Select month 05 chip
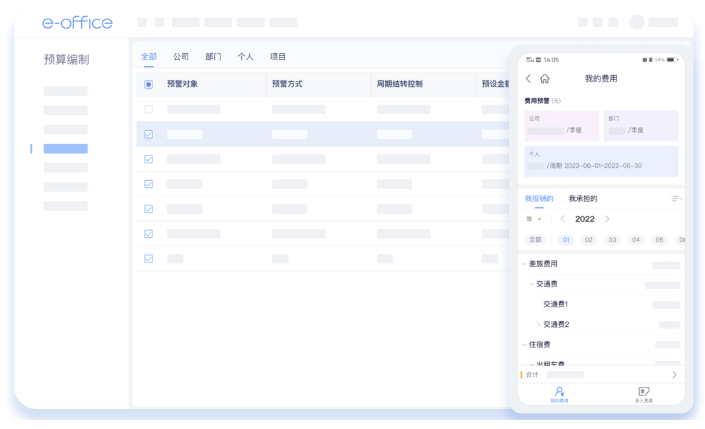705x429 pixels. 659,240
